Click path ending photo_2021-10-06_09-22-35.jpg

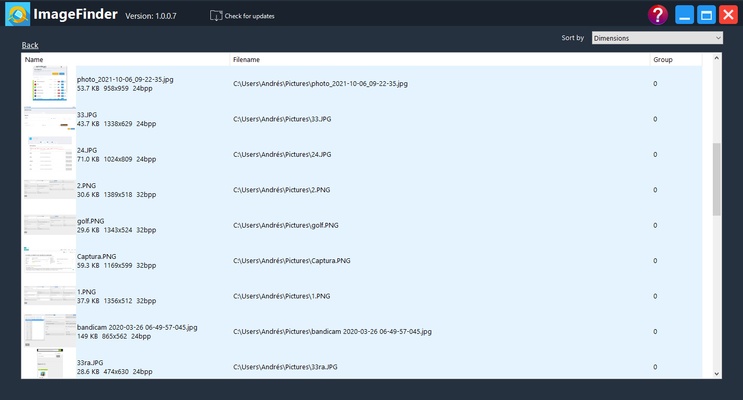(320, 83)
